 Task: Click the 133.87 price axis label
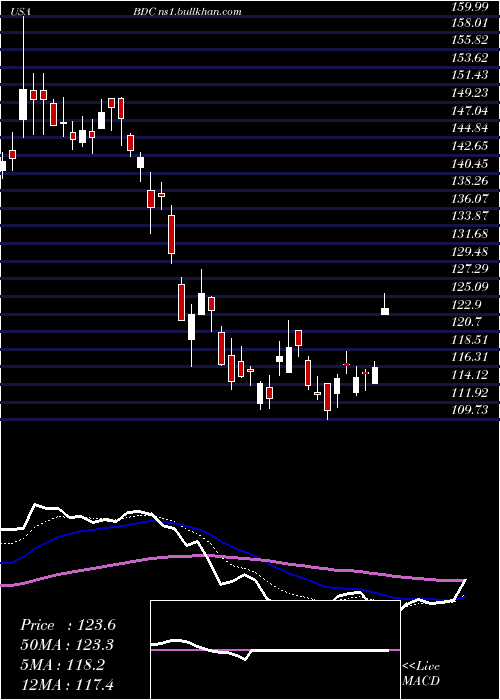[469, 217]
